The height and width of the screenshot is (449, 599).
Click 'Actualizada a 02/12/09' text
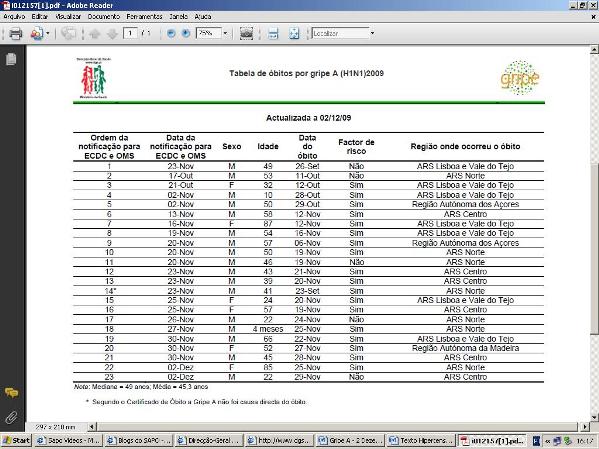point(309,118)
